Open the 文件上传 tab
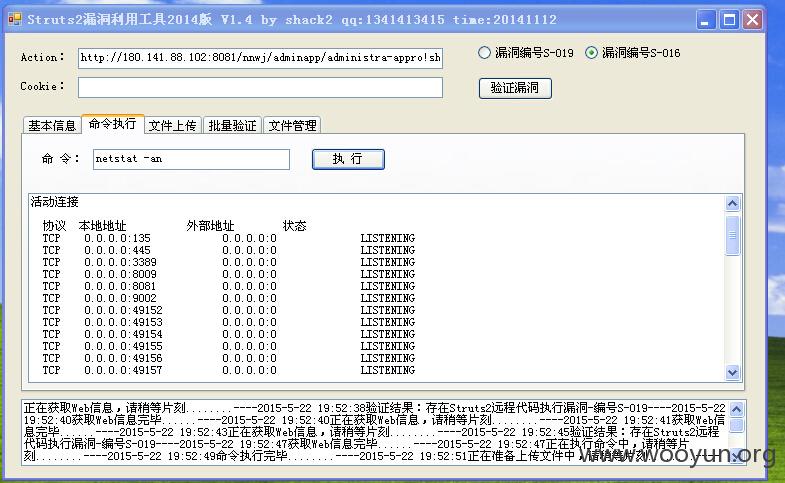 [x=173, y=125]
